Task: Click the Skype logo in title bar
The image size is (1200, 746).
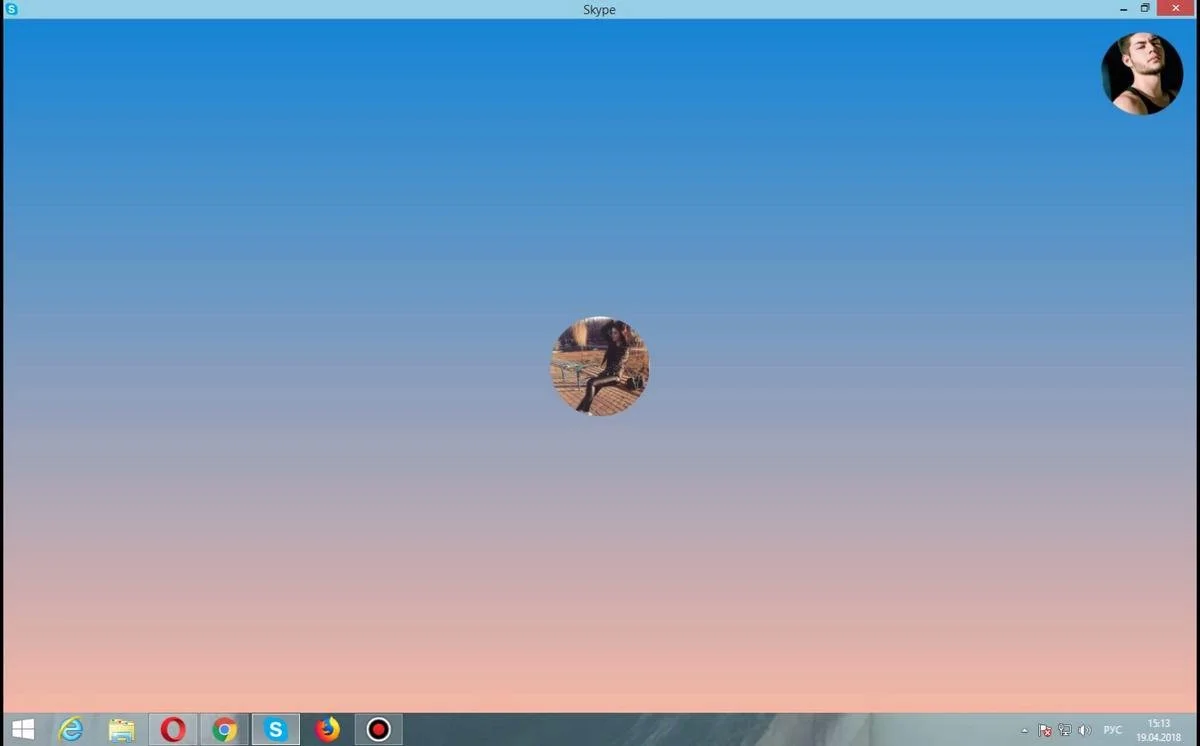Action: click(12, 9)
